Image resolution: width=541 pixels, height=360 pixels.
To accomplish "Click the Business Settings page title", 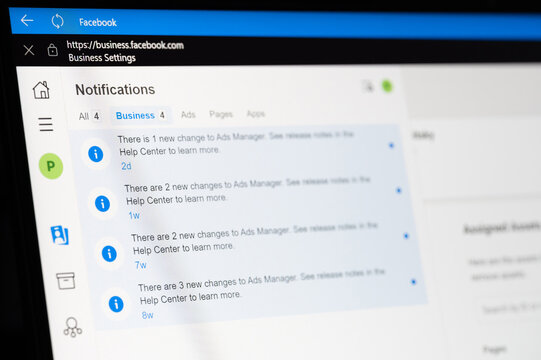I will (x=102, y=58).
